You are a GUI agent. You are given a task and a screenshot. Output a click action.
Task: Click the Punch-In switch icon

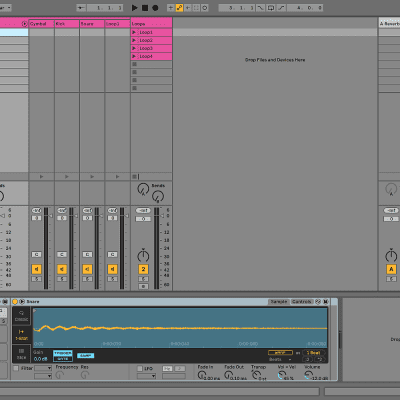click(261, 8)
